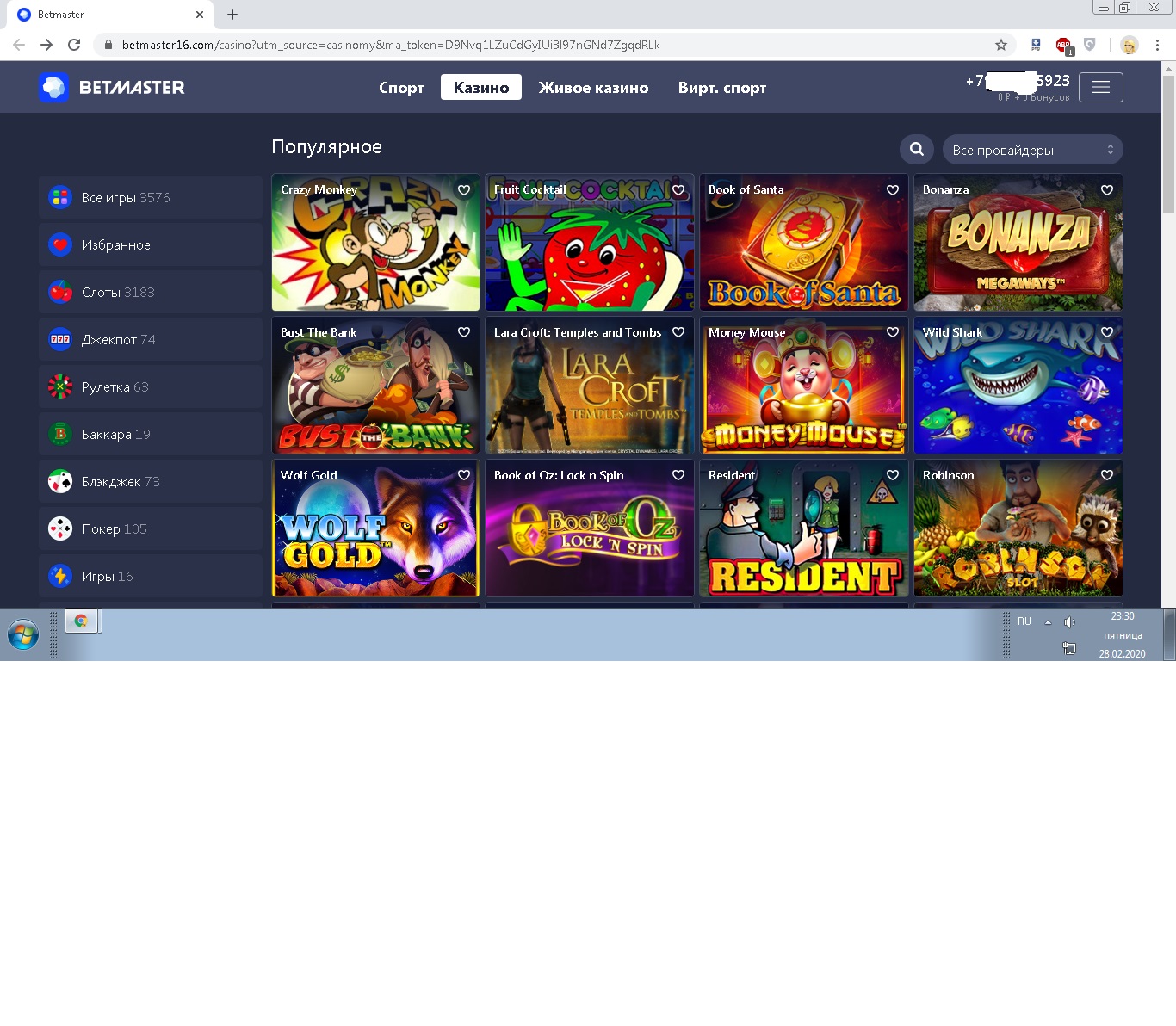Click the Betmaster logo icon
Viewport: 1176px width, 1026px height.
pyautogui.click(x=53, y=87)
